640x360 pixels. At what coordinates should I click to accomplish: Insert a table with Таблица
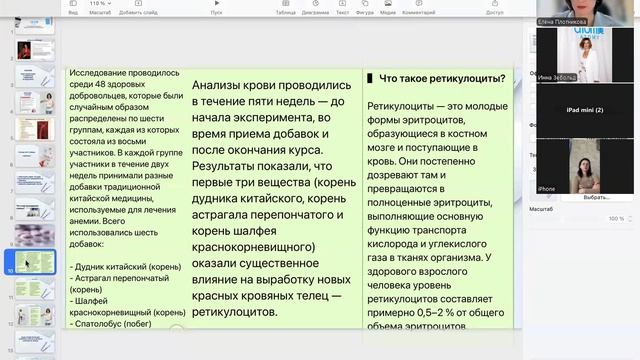(286, 7)
